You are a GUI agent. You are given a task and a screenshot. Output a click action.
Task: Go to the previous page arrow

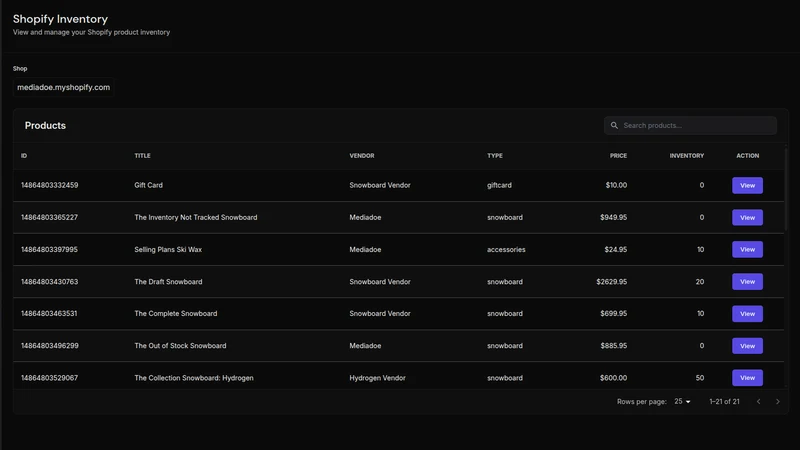[x=759, y=402]
